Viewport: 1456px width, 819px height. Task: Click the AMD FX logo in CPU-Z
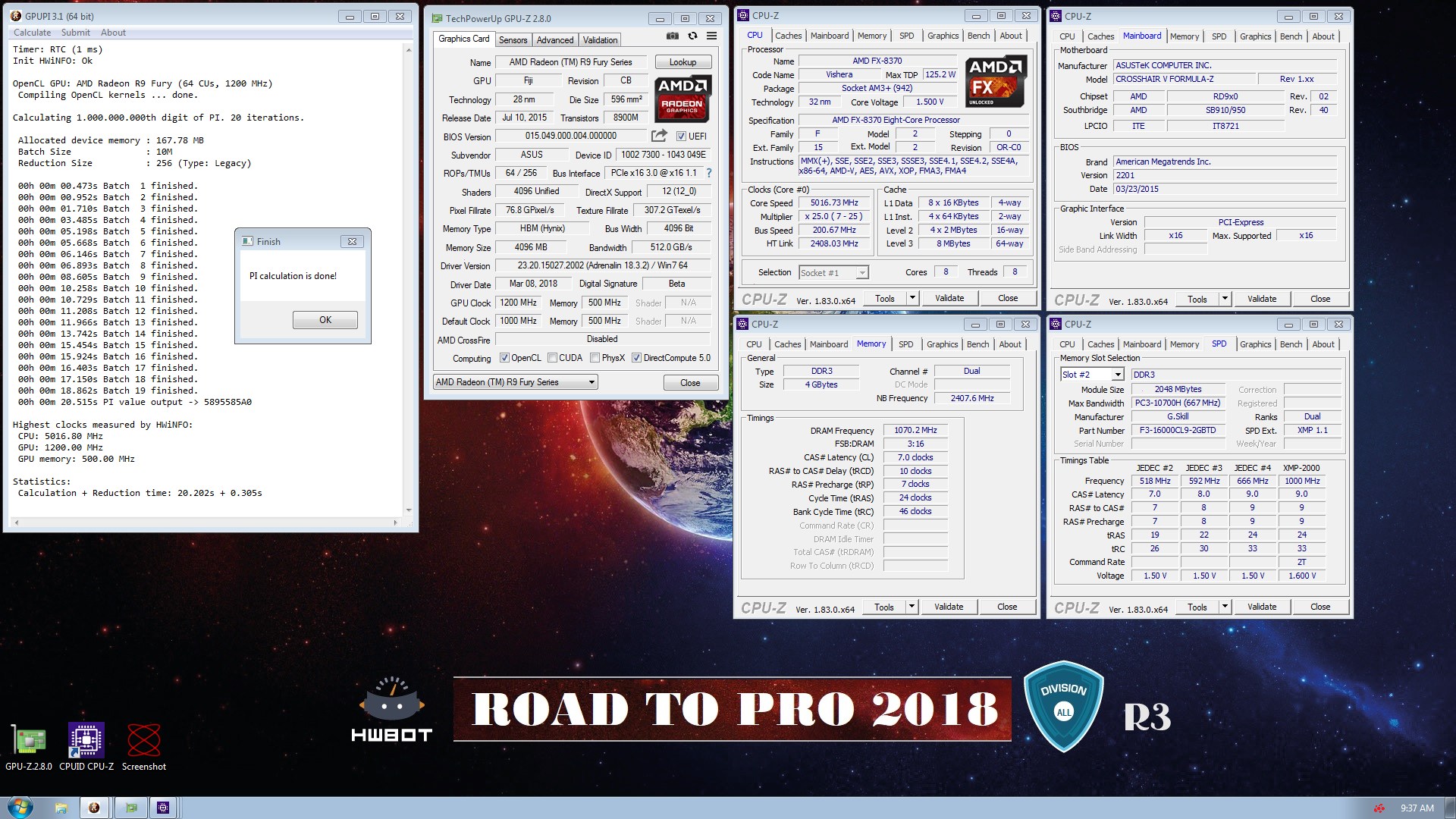pyautogui.click(x=995, y=81)
